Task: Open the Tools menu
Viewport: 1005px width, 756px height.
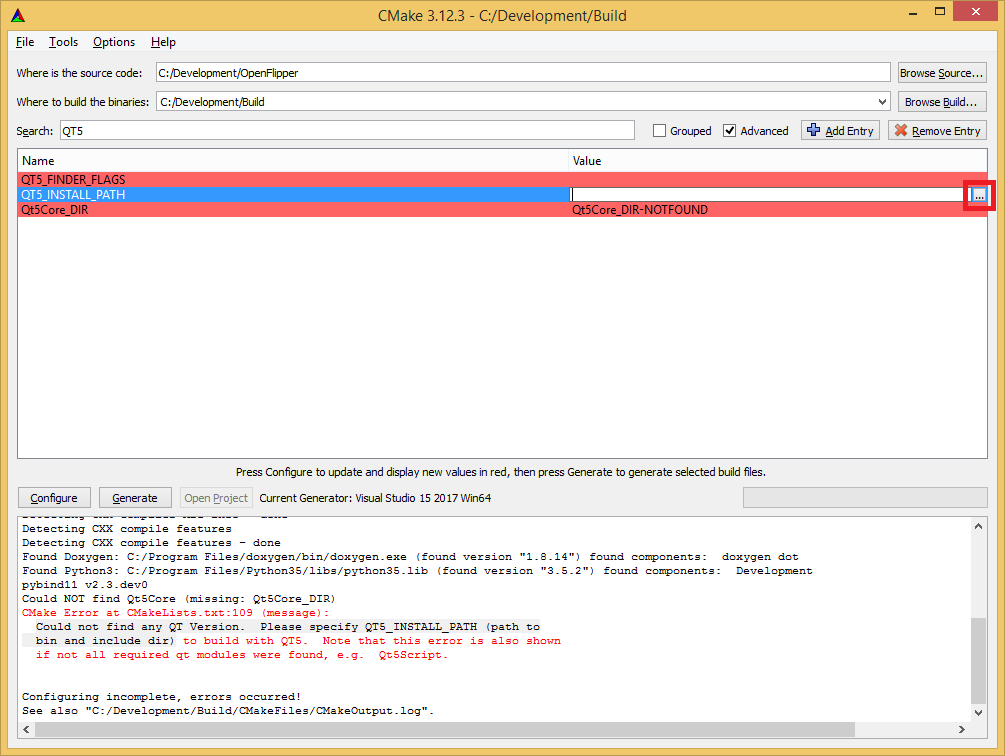Action: tap(63, 42)
